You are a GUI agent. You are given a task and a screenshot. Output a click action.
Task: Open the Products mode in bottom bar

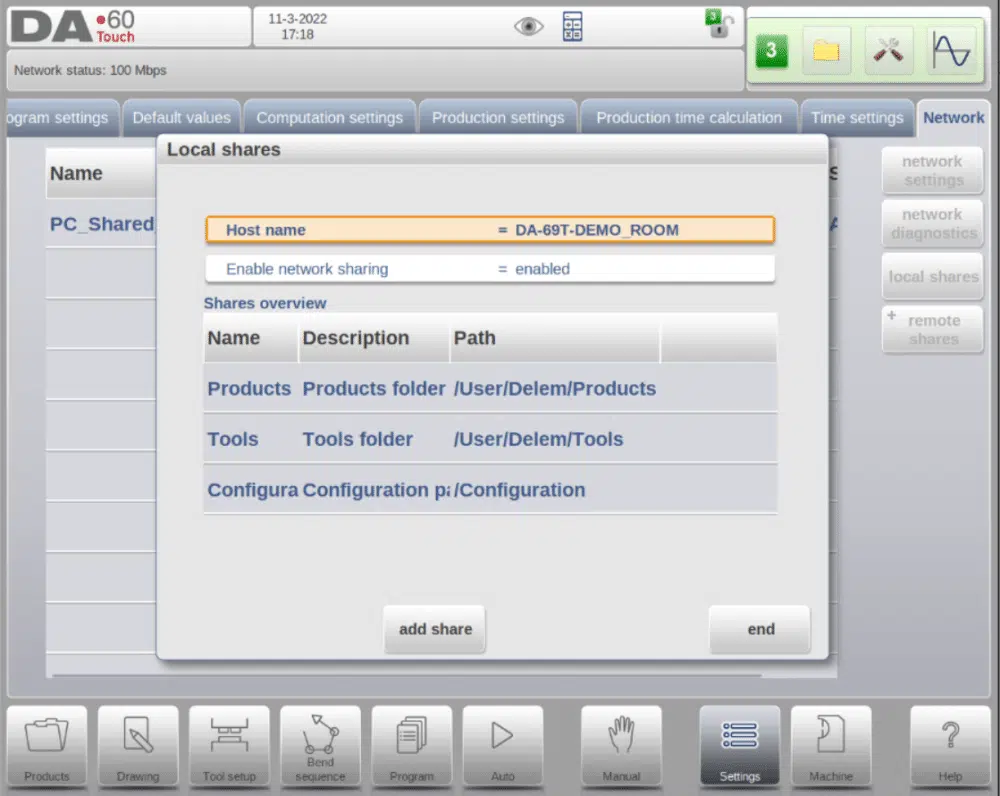(47, 746)
